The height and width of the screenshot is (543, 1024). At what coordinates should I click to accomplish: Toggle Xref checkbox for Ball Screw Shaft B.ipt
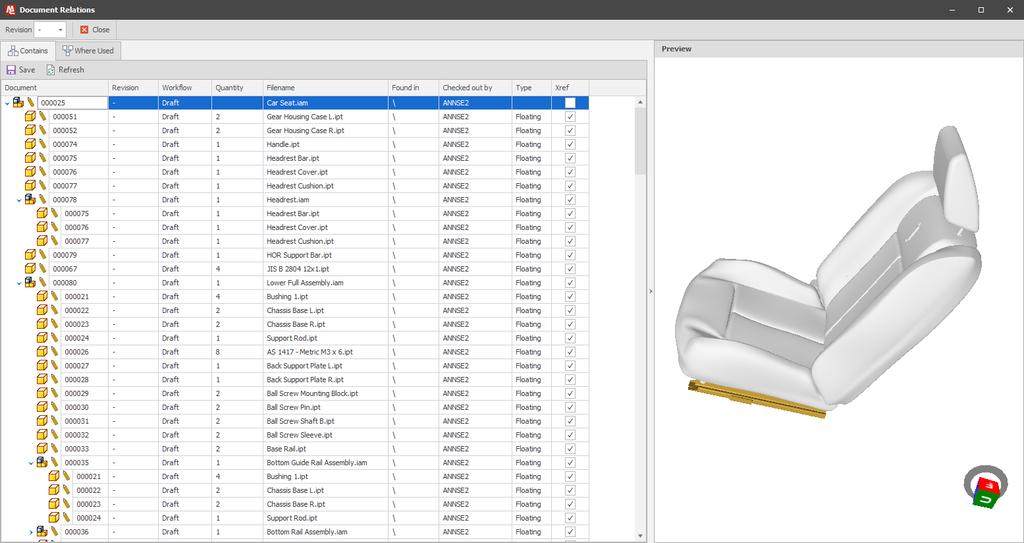(x=570, y=421)
